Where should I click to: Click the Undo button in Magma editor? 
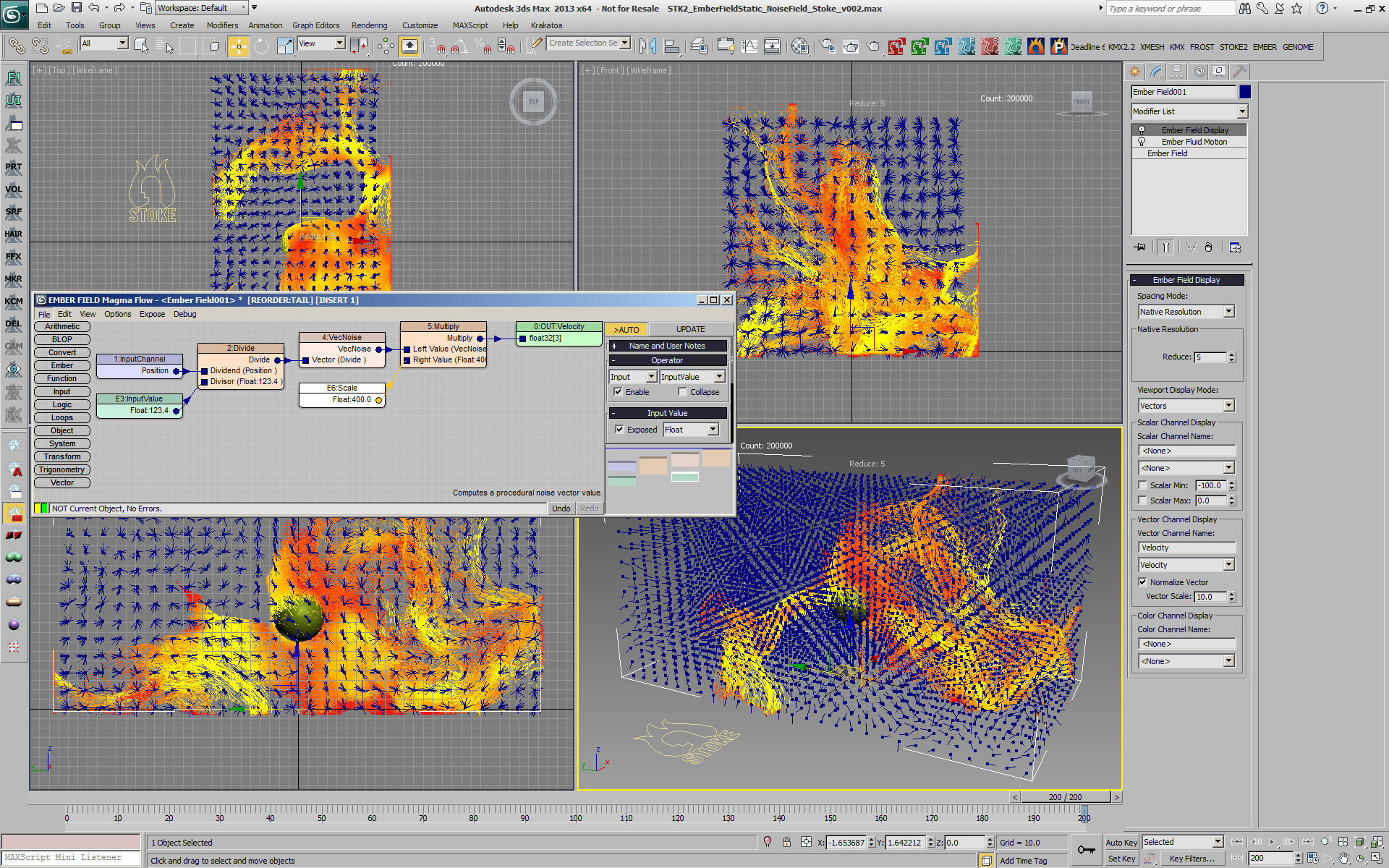pyautogui.click(x=561, y=509)
